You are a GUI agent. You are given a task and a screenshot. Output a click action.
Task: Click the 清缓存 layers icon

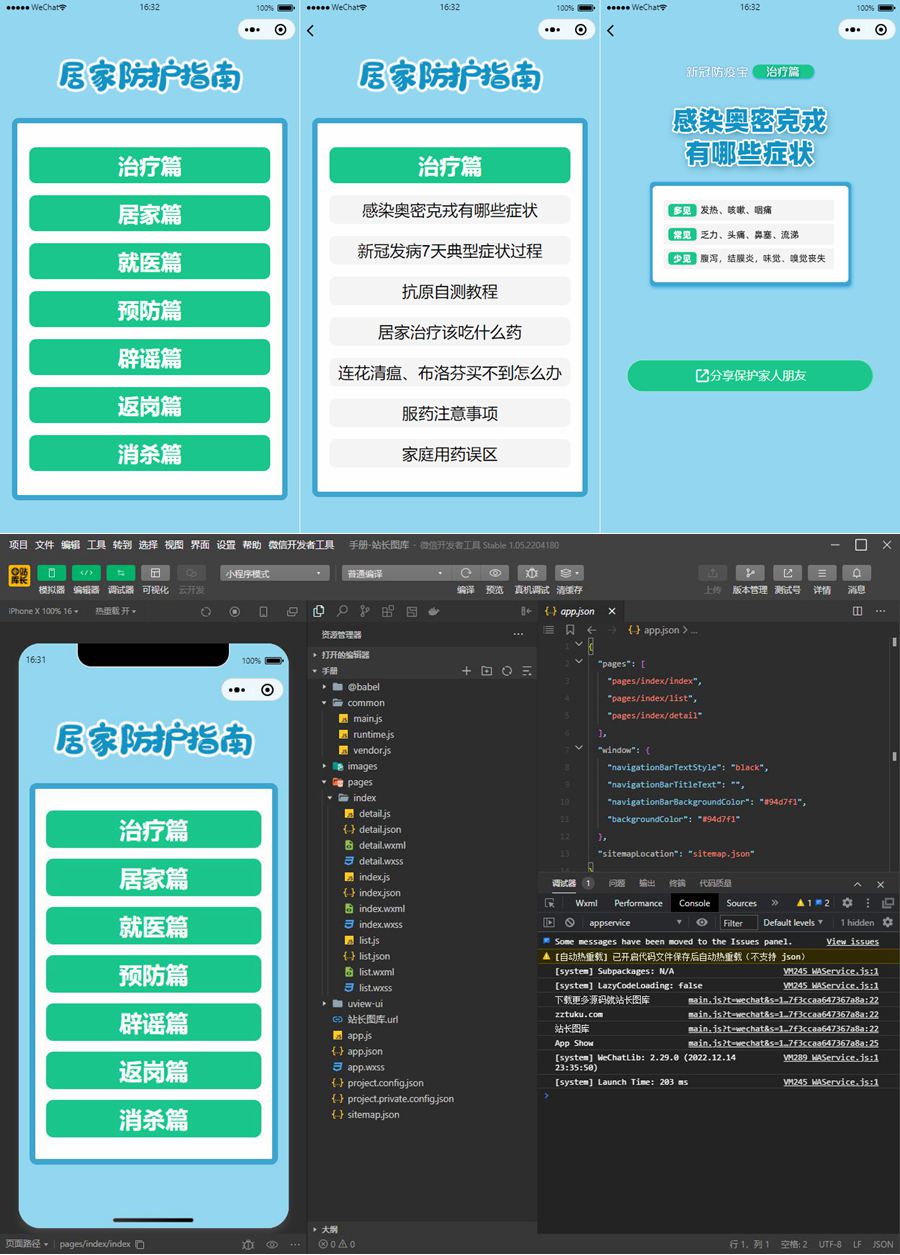(568, 573)
